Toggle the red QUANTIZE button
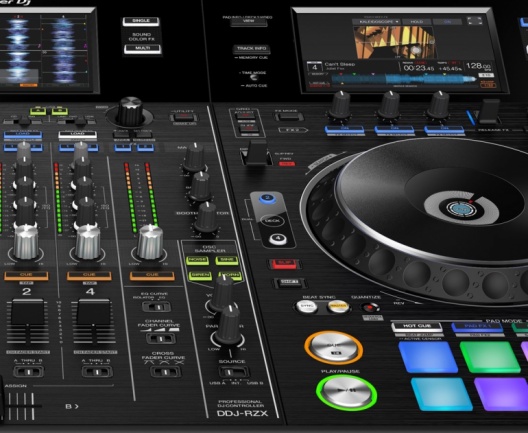528x433 pixels. (369, 307)
